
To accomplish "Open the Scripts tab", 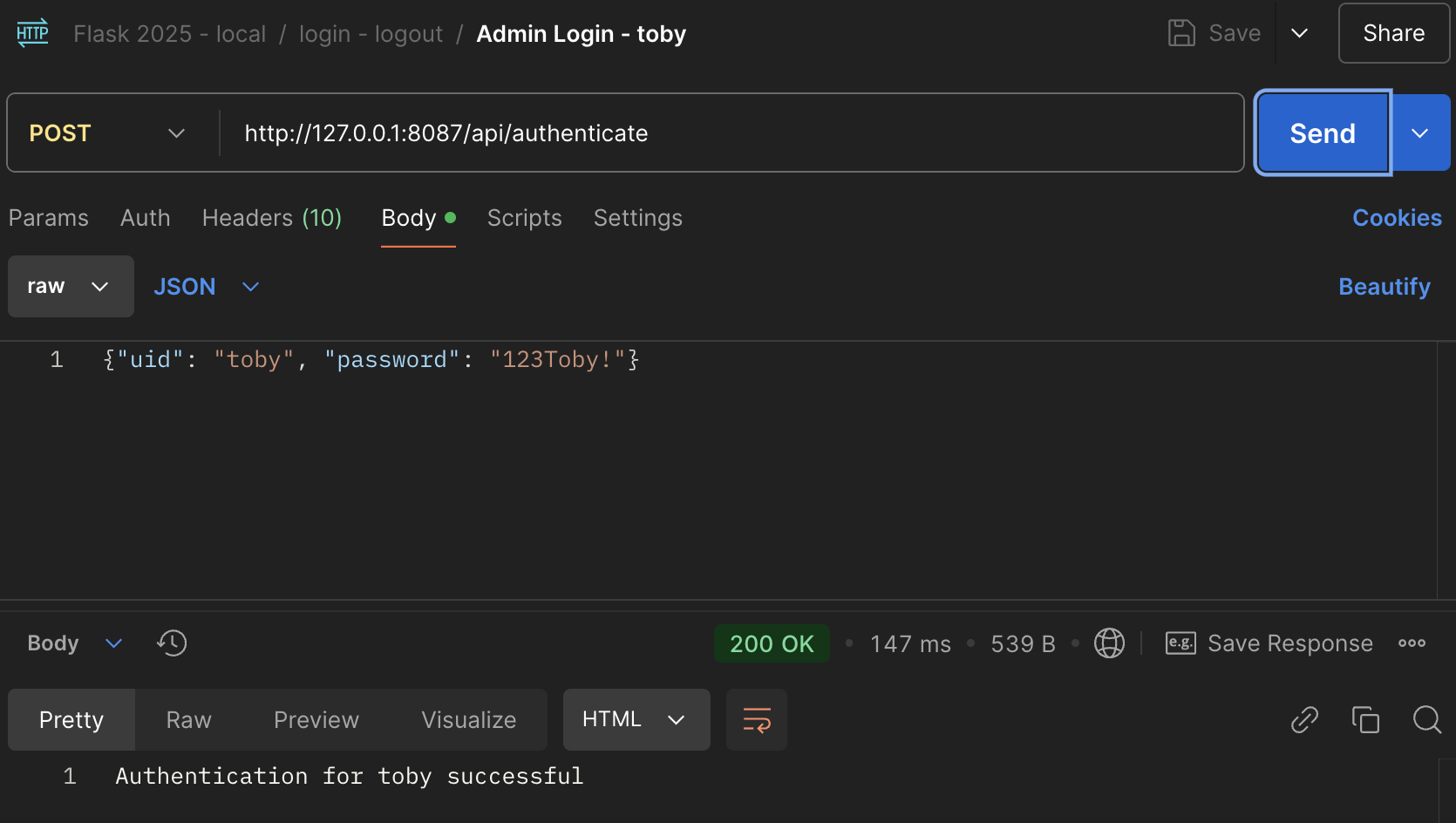I will [523, 218].
